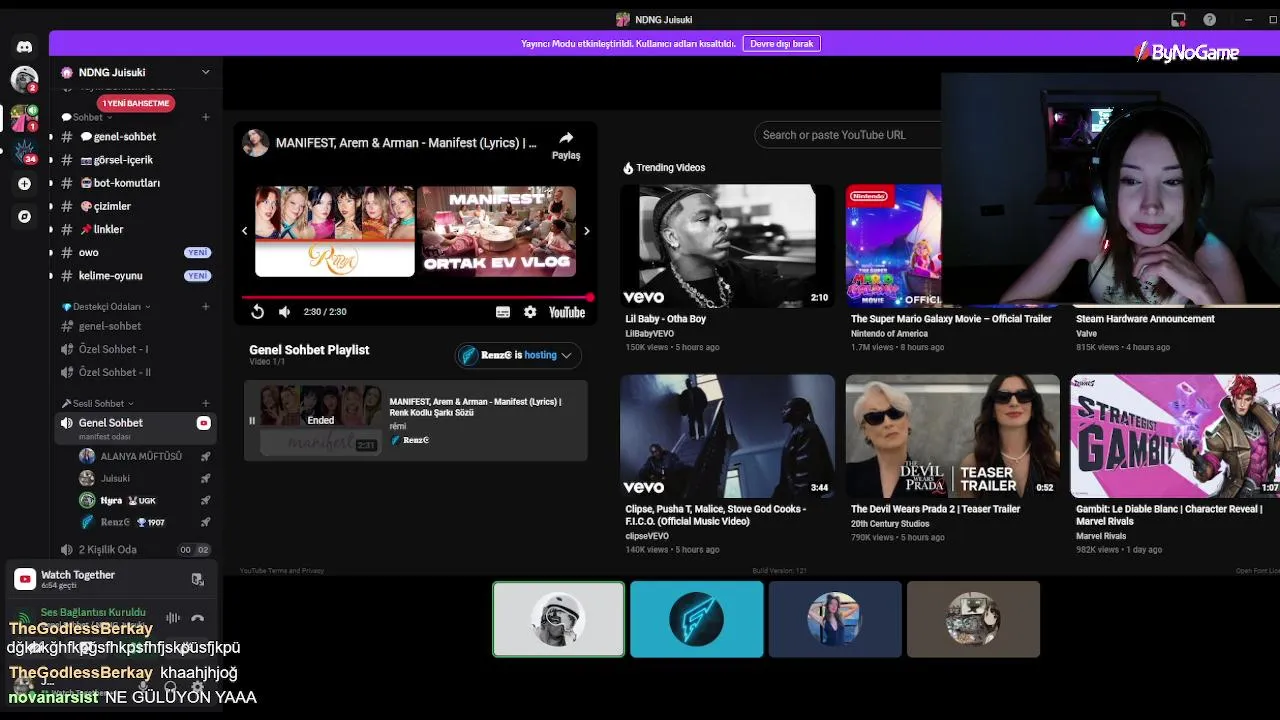Open Discord home direct messages icon

(x=24, y=47)
